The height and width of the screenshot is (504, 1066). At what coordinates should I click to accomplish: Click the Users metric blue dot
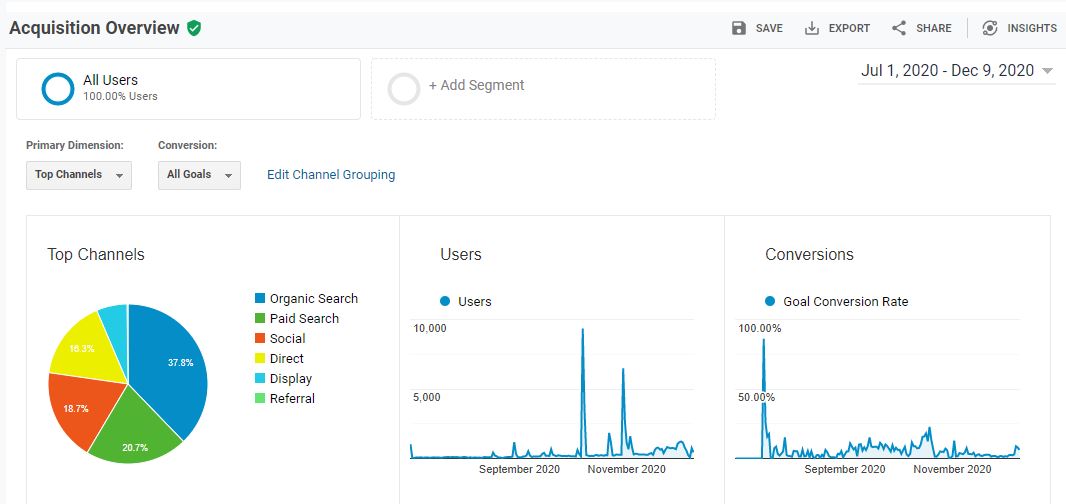point(446,301)
